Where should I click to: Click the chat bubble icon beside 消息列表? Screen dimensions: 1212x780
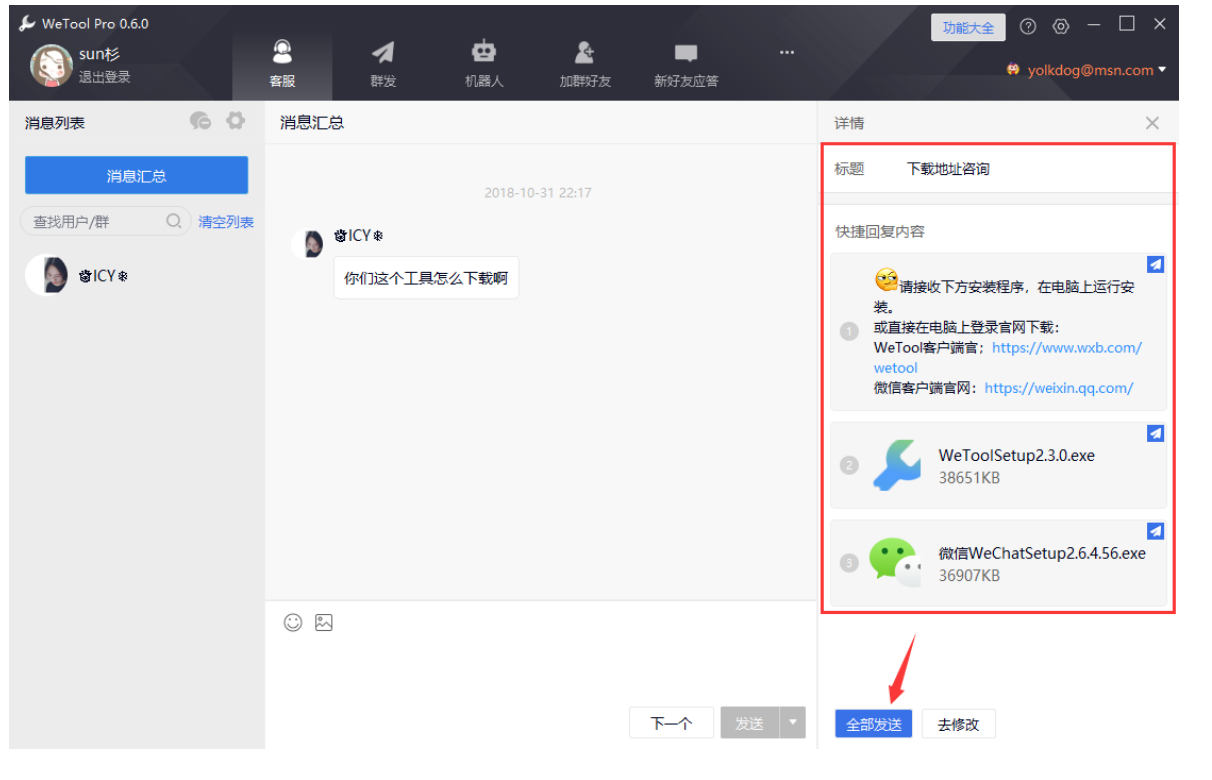click(x=200, y=121)
